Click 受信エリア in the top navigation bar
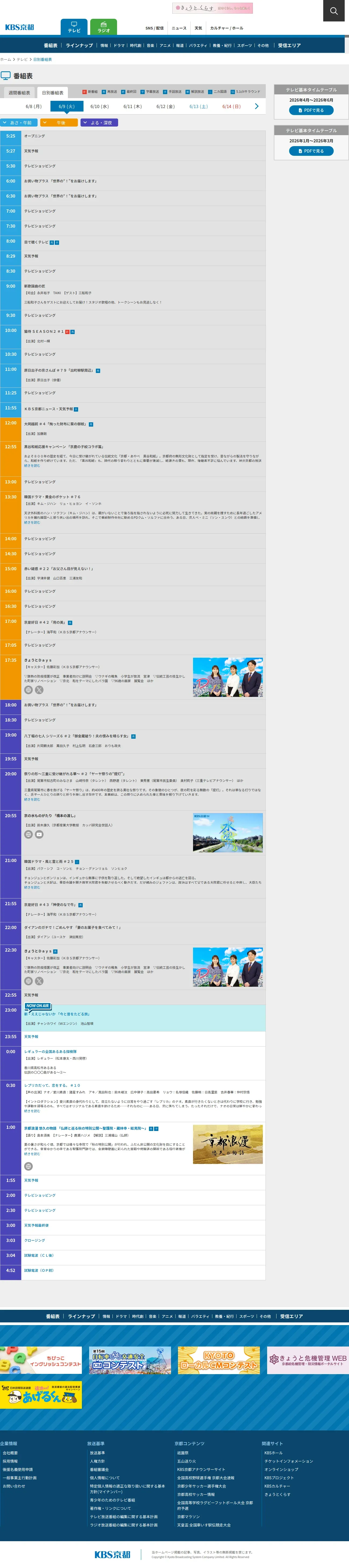Screen dimensions: 349x1568 [289, 46]
